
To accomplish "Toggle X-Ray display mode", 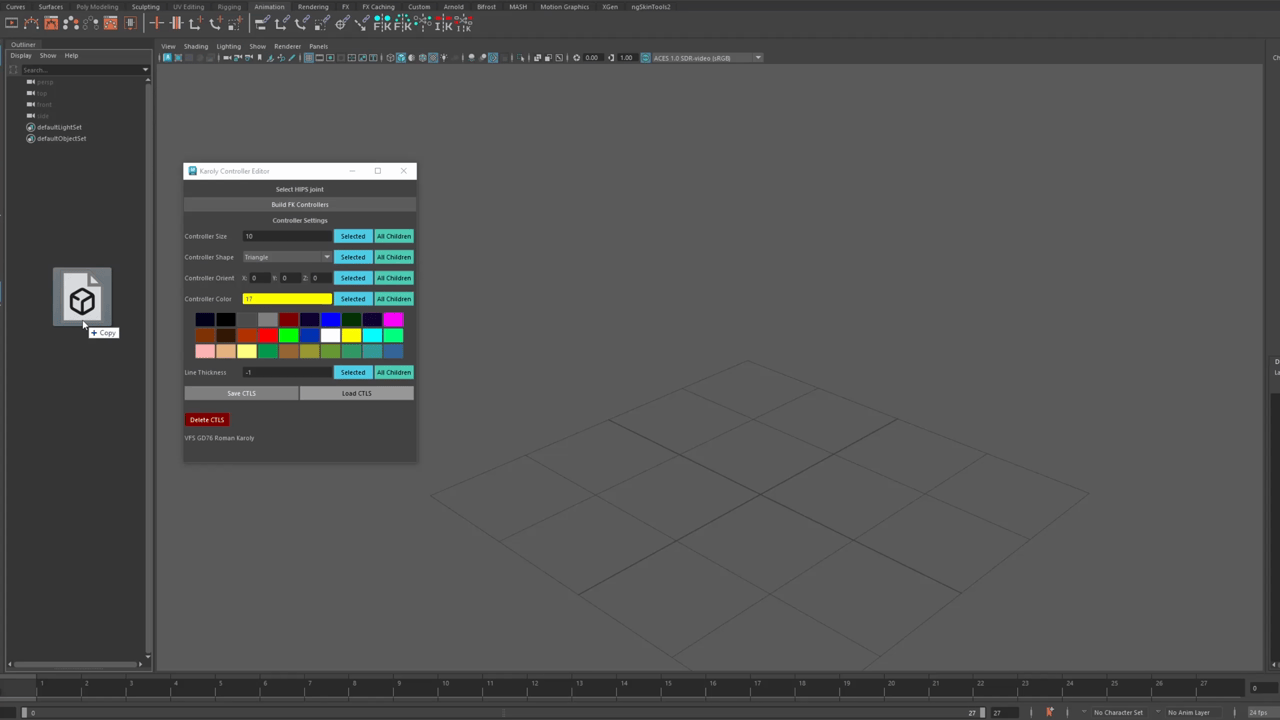I will pyautogui.click(x=537, y=58).
